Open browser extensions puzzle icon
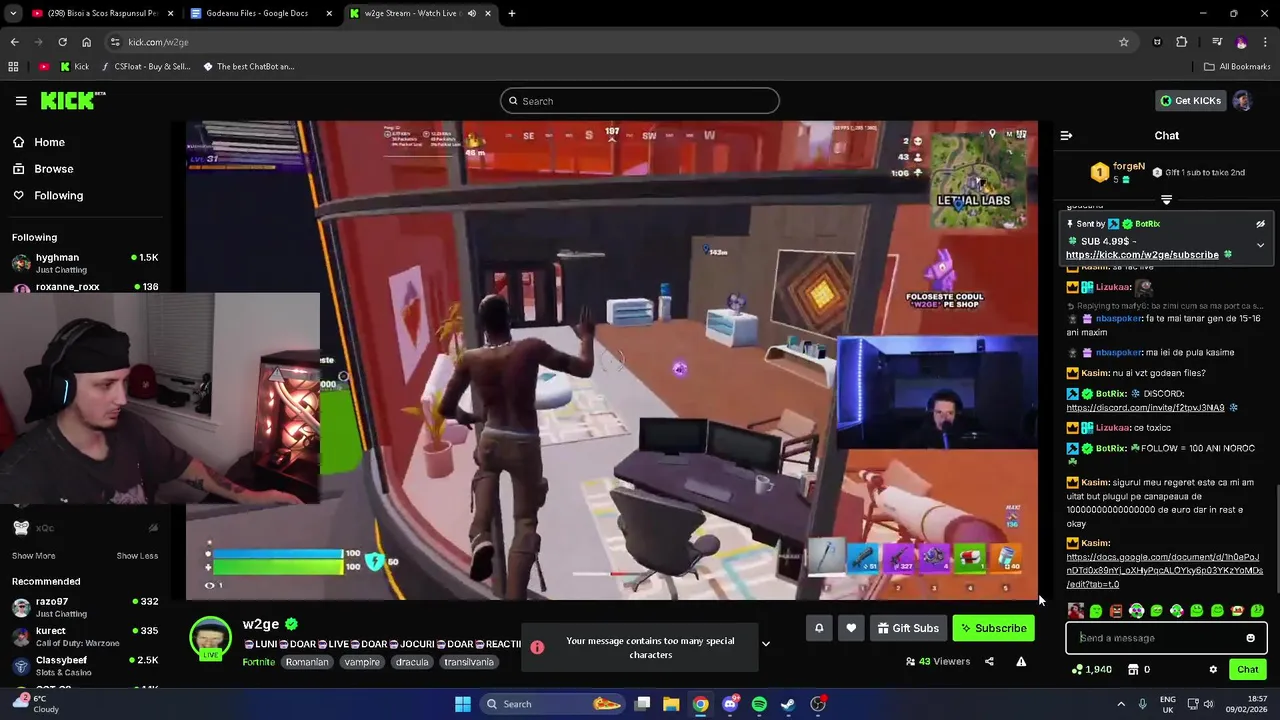 (x=1182, y=42)
